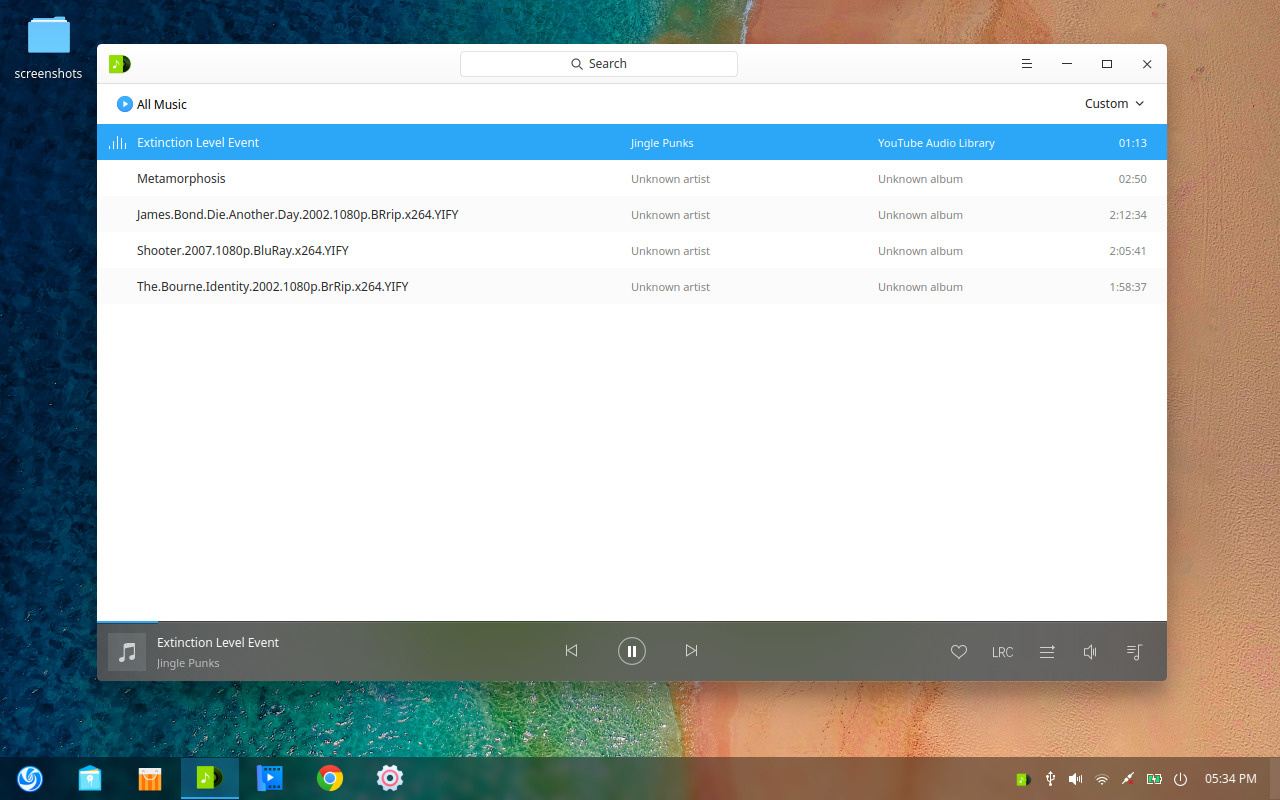Open the YouTube Audio Library album
1280x800 pixels.
936,142
